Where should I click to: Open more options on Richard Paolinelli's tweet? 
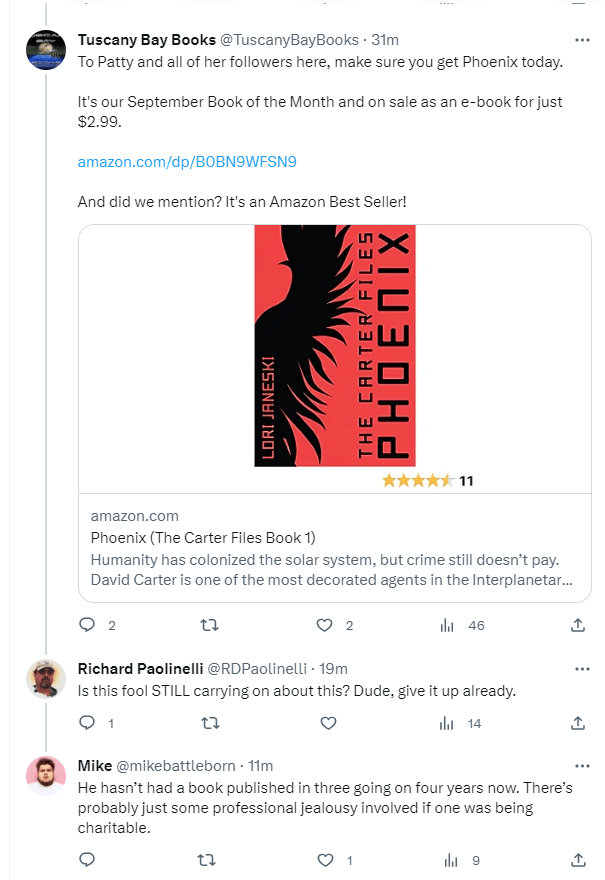pos(582,668)
